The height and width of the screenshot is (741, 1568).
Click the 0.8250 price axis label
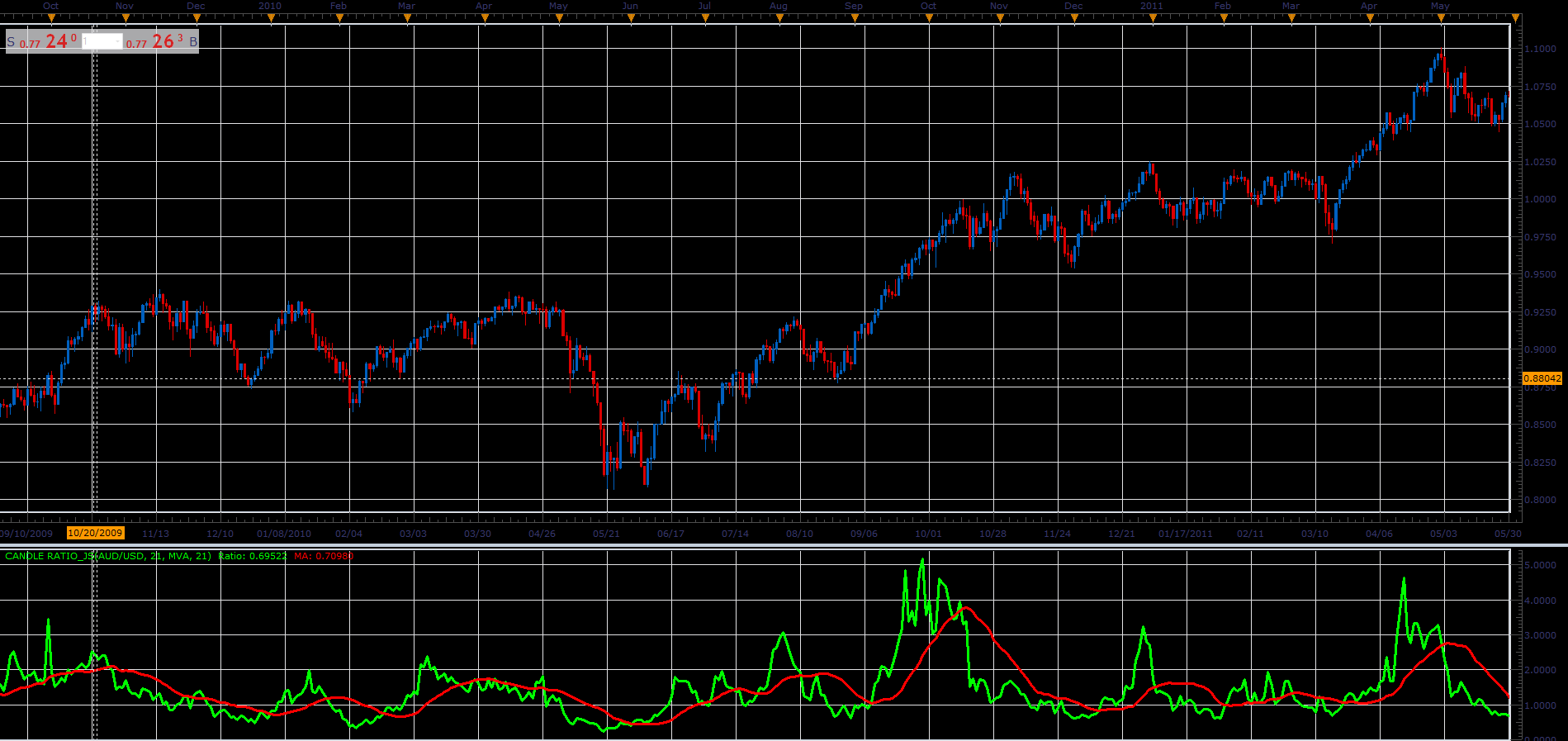(1541, 463)
